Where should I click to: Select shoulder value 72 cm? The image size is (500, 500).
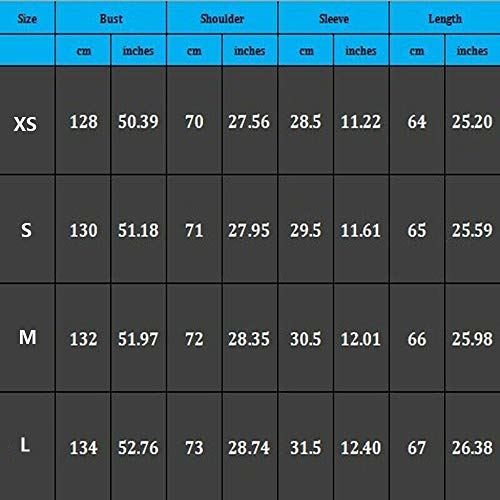[194, 339]
